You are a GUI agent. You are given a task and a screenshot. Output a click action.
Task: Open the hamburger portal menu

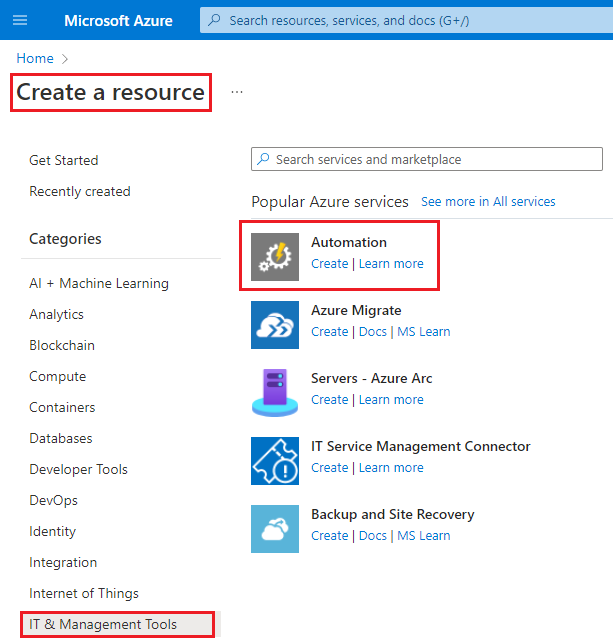(x=20, y=20)
